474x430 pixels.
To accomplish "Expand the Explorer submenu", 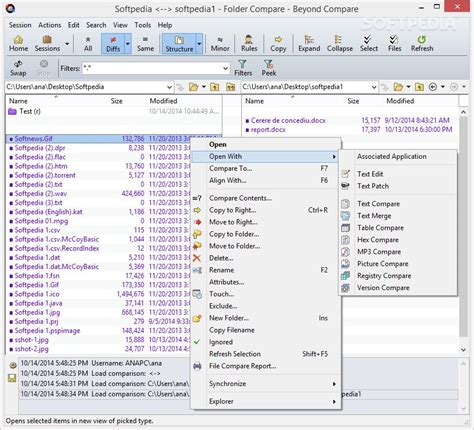I will point(266,402).
